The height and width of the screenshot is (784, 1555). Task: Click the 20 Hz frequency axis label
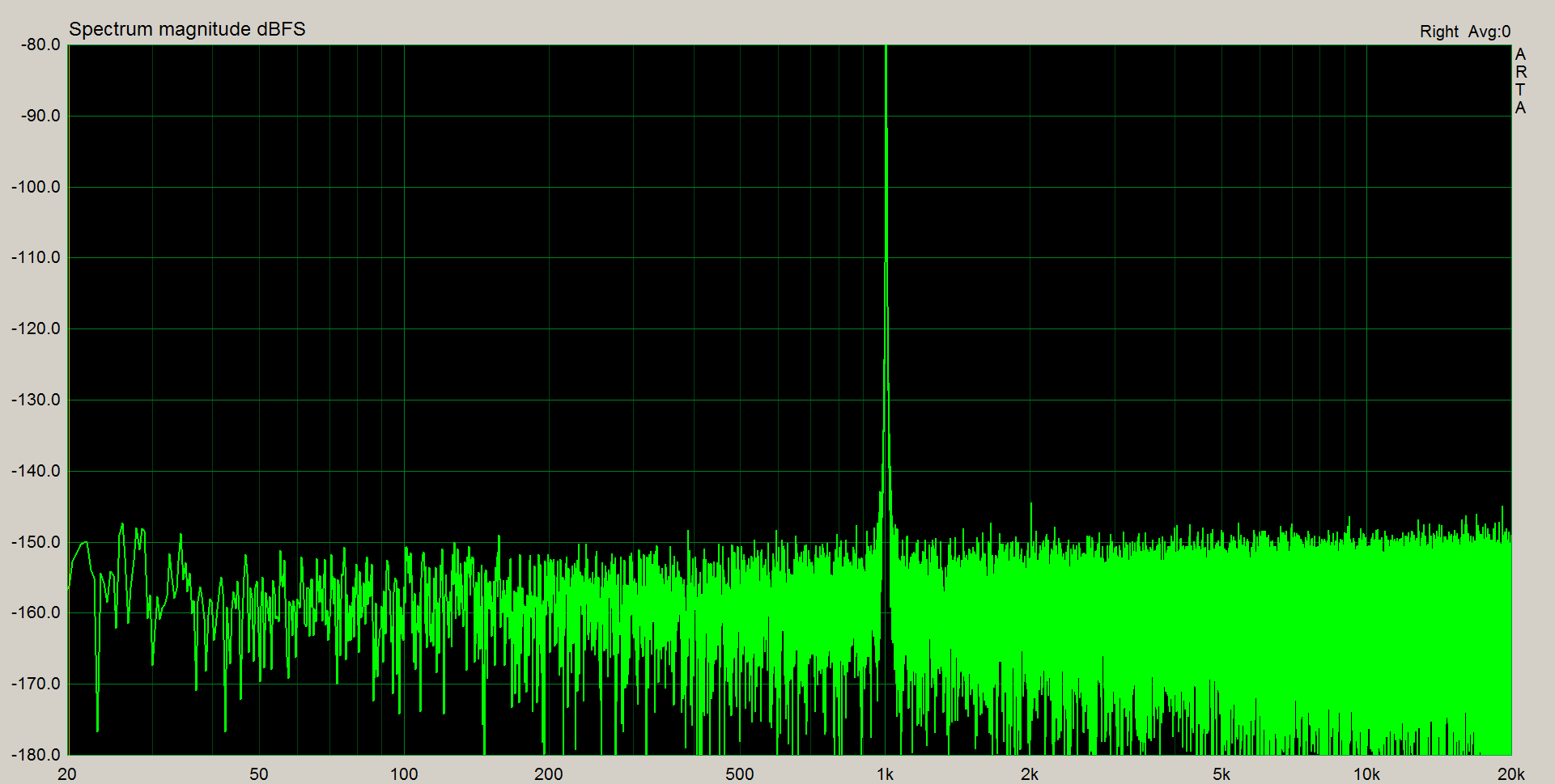tap(67, 774)
